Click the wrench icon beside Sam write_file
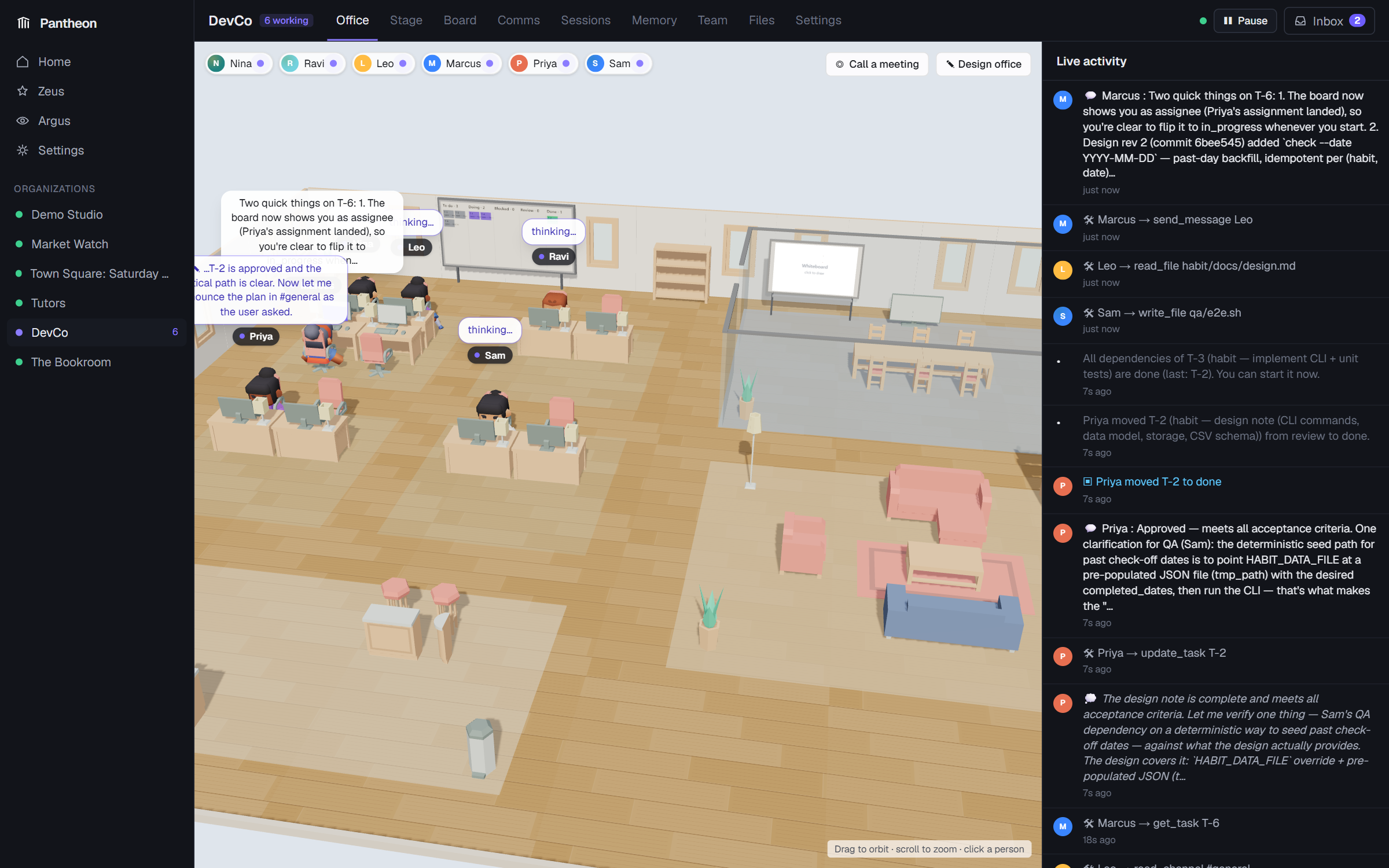This screenshot has height=868, width=1389. (1089, 312)
